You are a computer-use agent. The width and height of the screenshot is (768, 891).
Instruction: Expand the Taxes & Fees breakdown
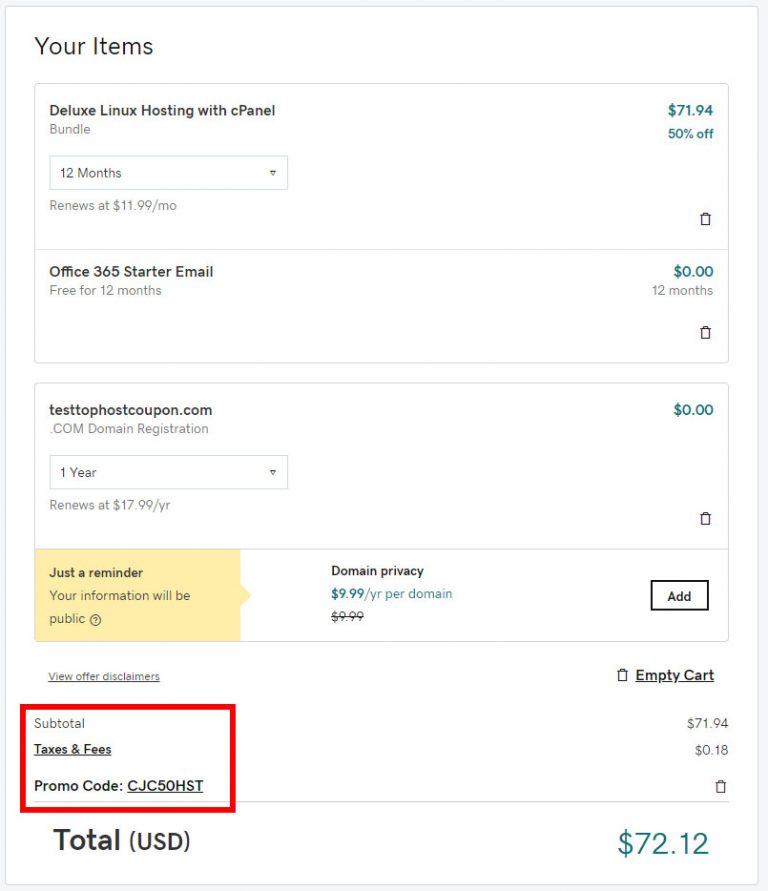tap(72, 749)
